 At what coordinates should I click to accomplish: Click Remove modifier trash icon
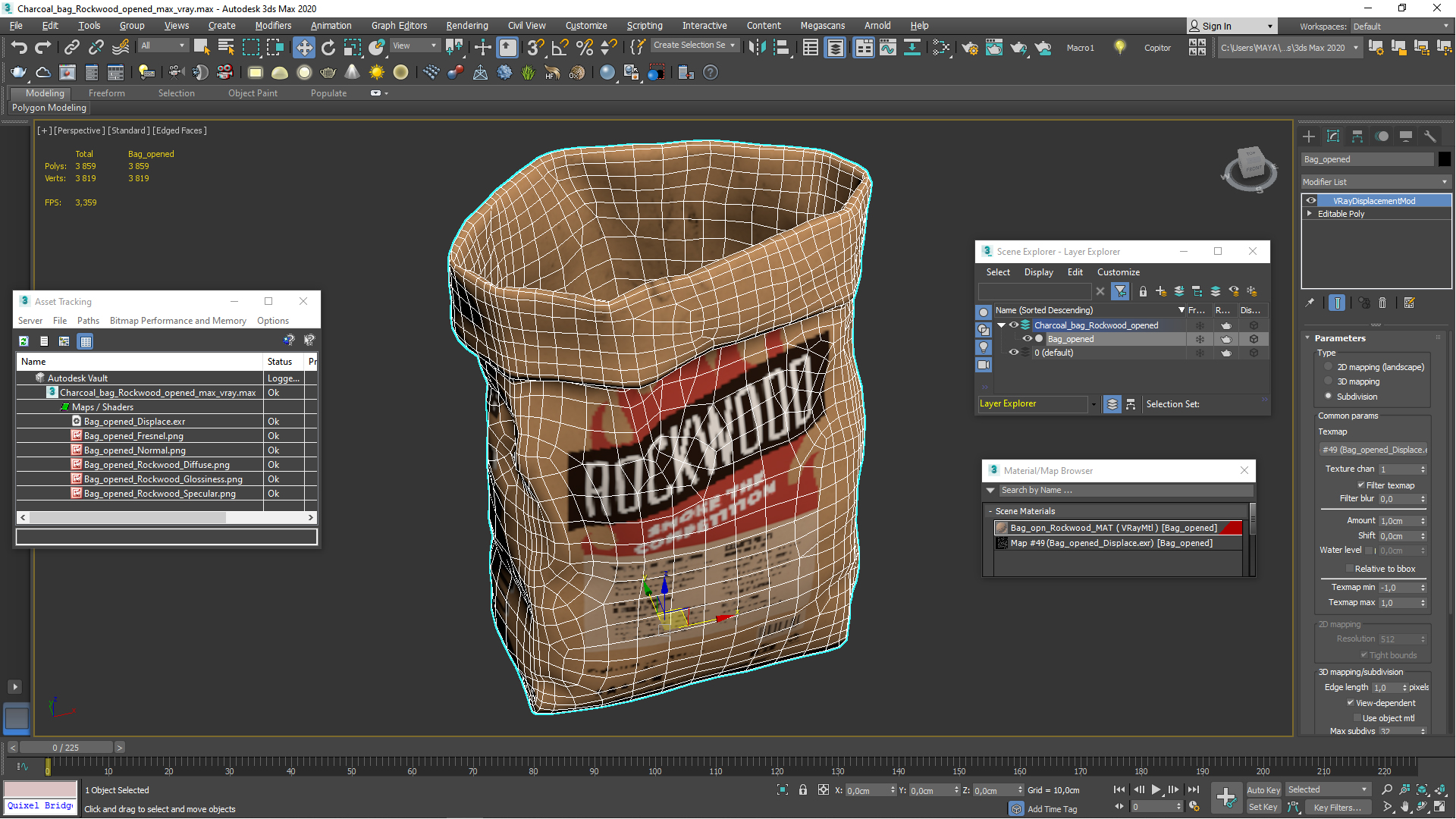[x=1382, y=303]
